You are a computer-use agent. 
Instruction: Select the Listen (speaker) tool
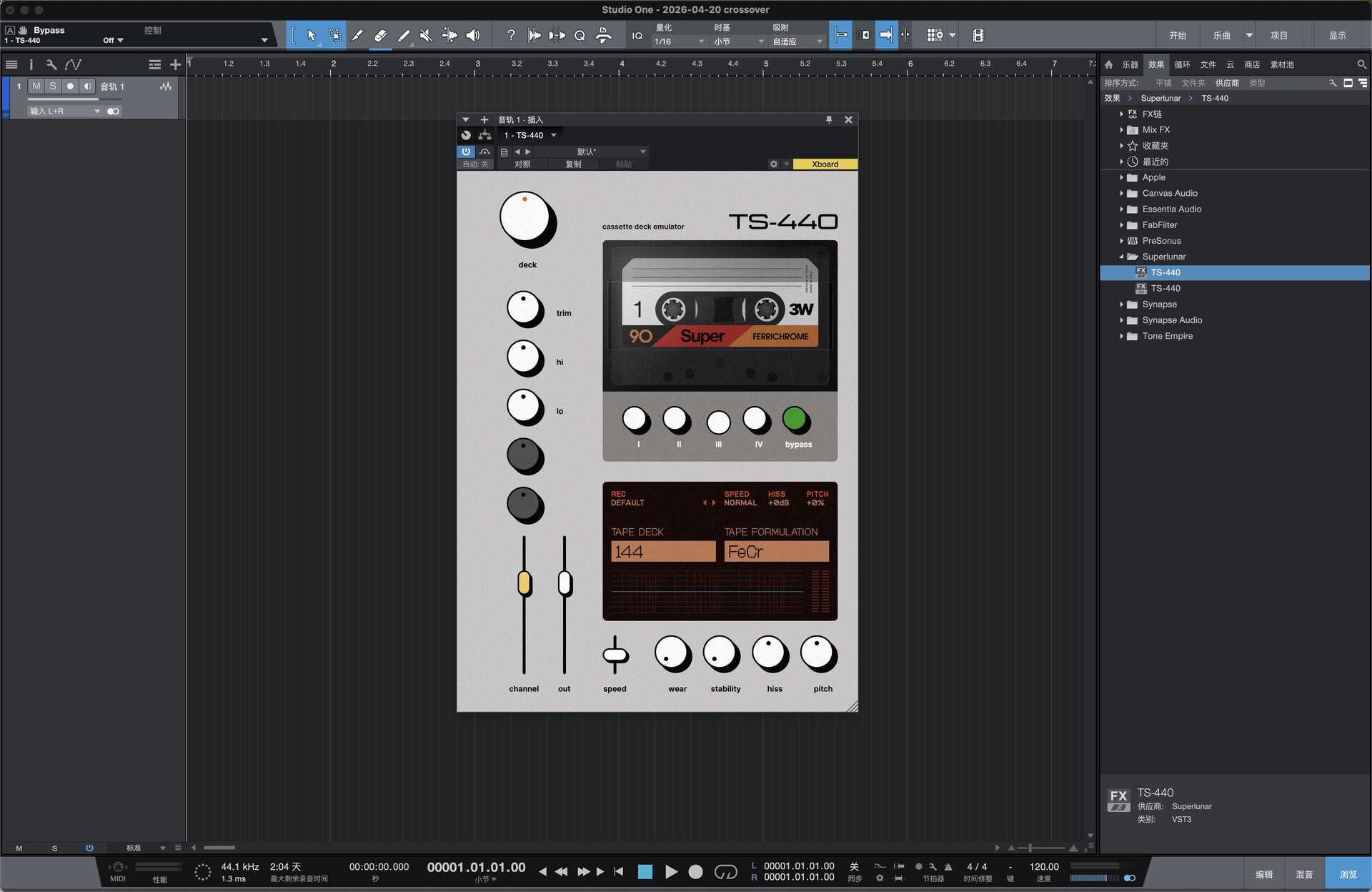pyautogui.click(x=472, y=35)
